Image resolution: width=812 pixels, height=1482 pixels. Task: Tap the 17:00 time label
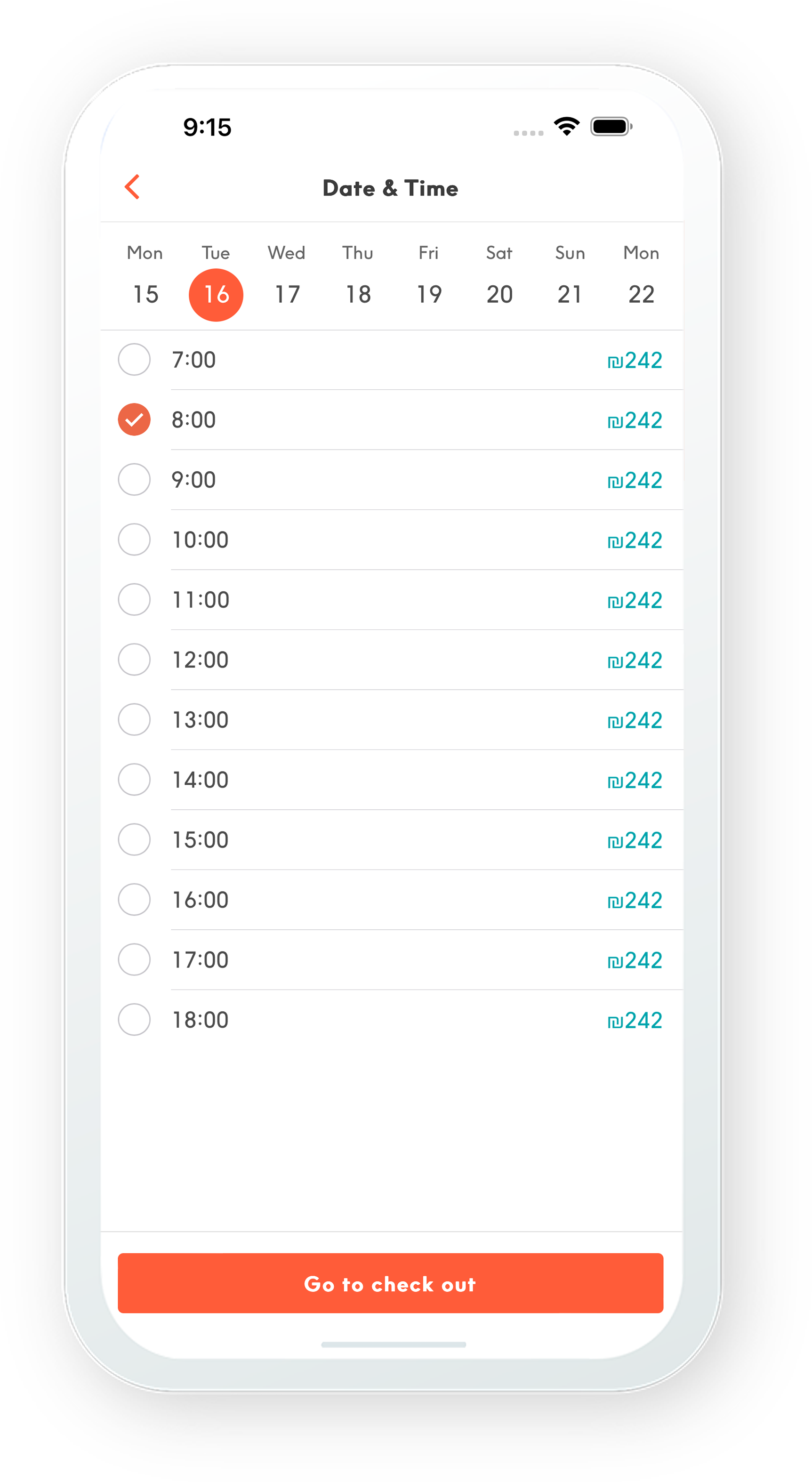click(x=201, y=959)
